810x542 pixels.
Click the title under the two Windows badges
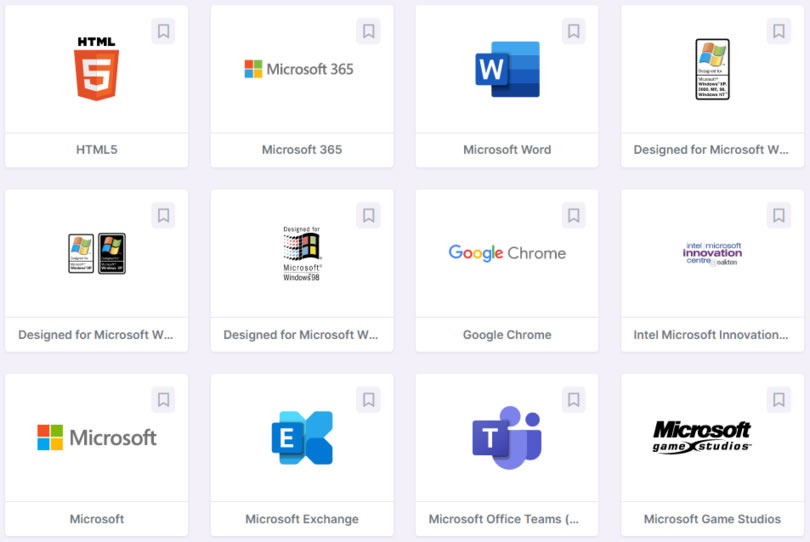(96, 335)
